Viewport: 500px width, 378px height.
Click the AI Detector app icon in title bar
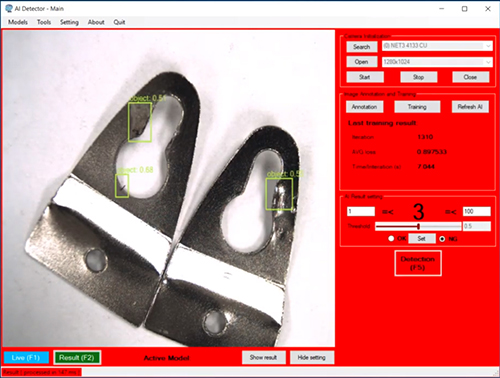(9, 9)
